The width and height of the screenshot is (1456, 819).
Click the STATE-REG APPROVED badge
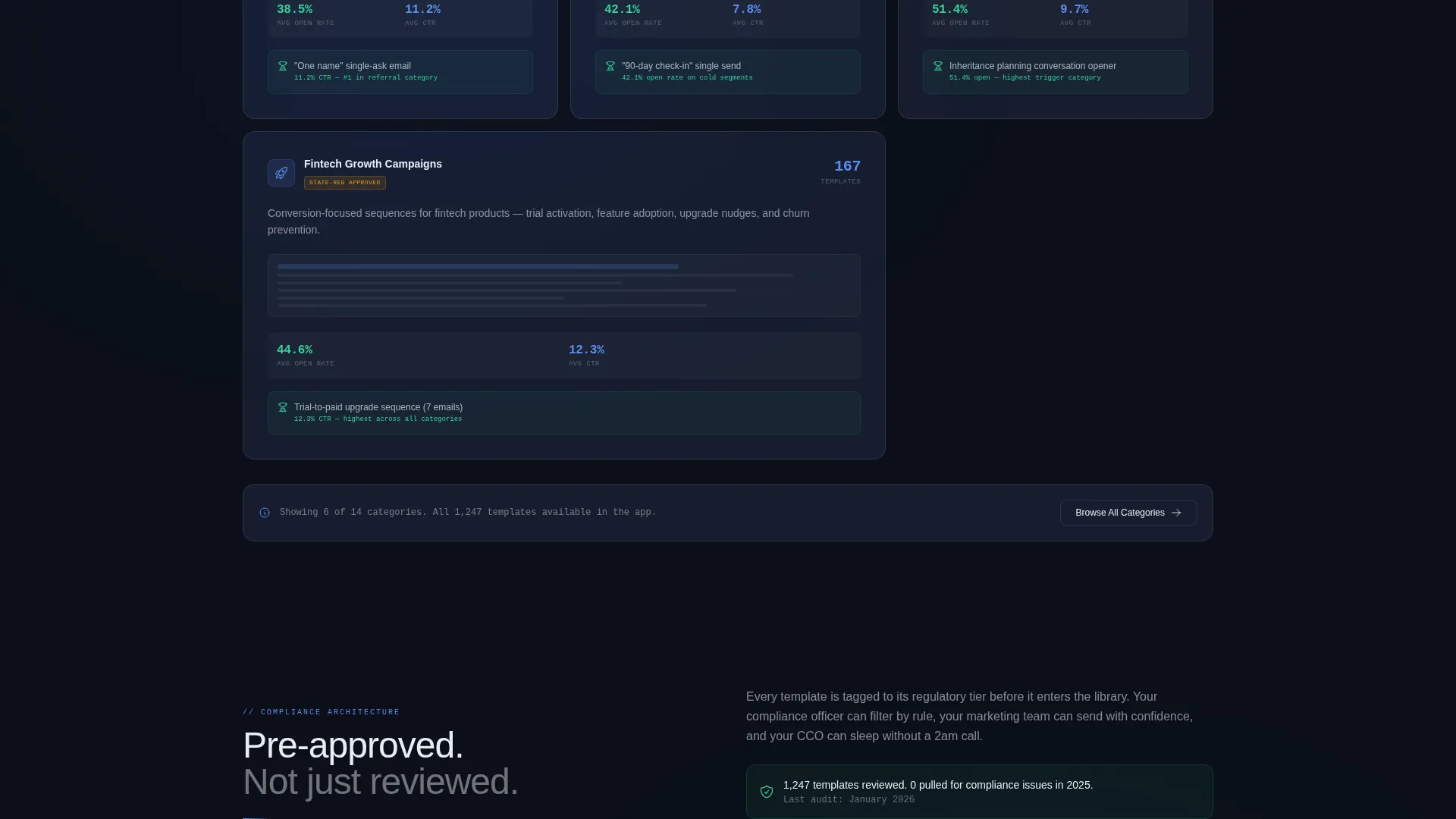[x=345, y=183]
